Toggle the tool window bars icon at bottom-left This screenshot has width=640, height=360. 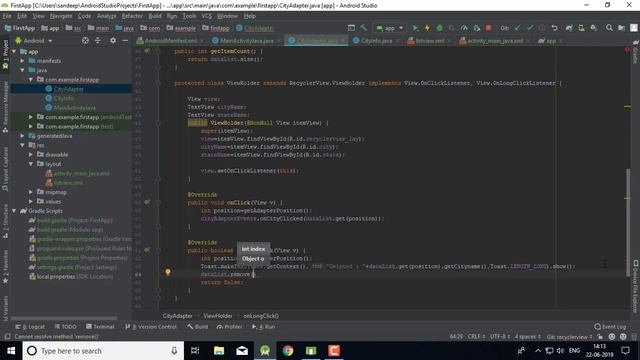[7, 337]
